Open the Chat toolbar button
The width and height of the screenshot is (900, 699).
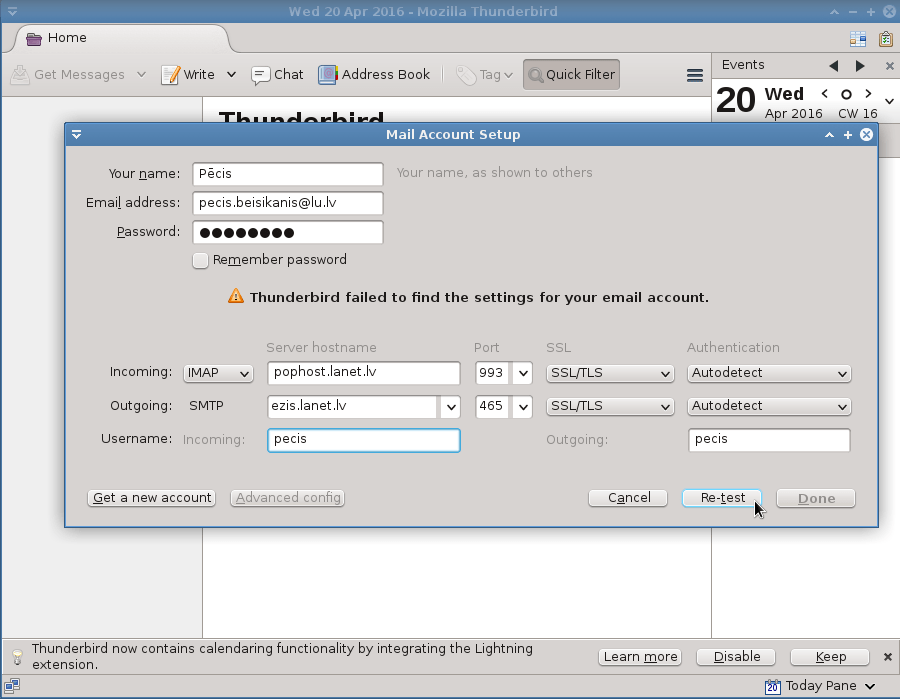277,75
